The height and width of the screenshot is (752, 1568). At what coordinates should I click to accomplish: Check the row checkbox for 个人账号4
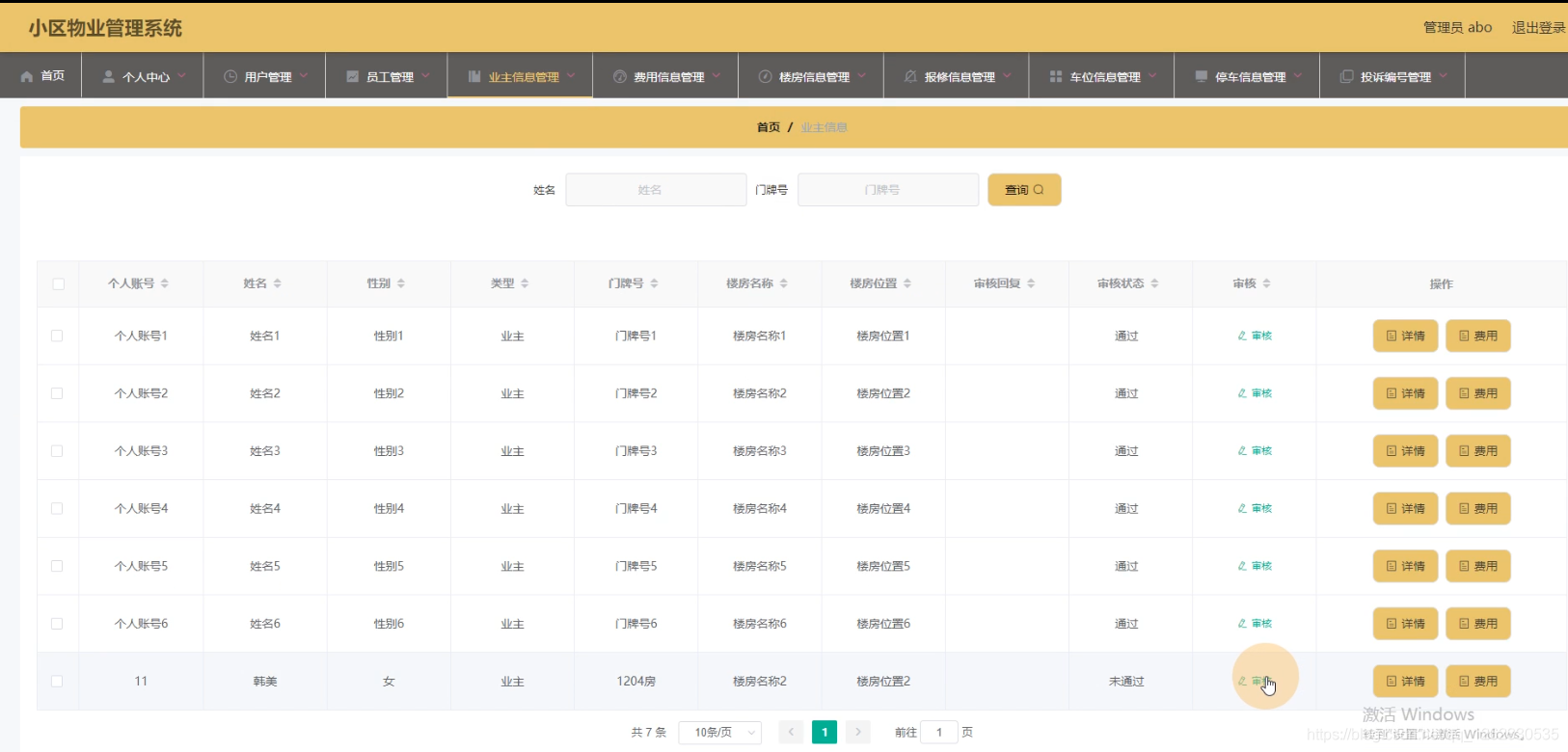(x=57, y=508)
